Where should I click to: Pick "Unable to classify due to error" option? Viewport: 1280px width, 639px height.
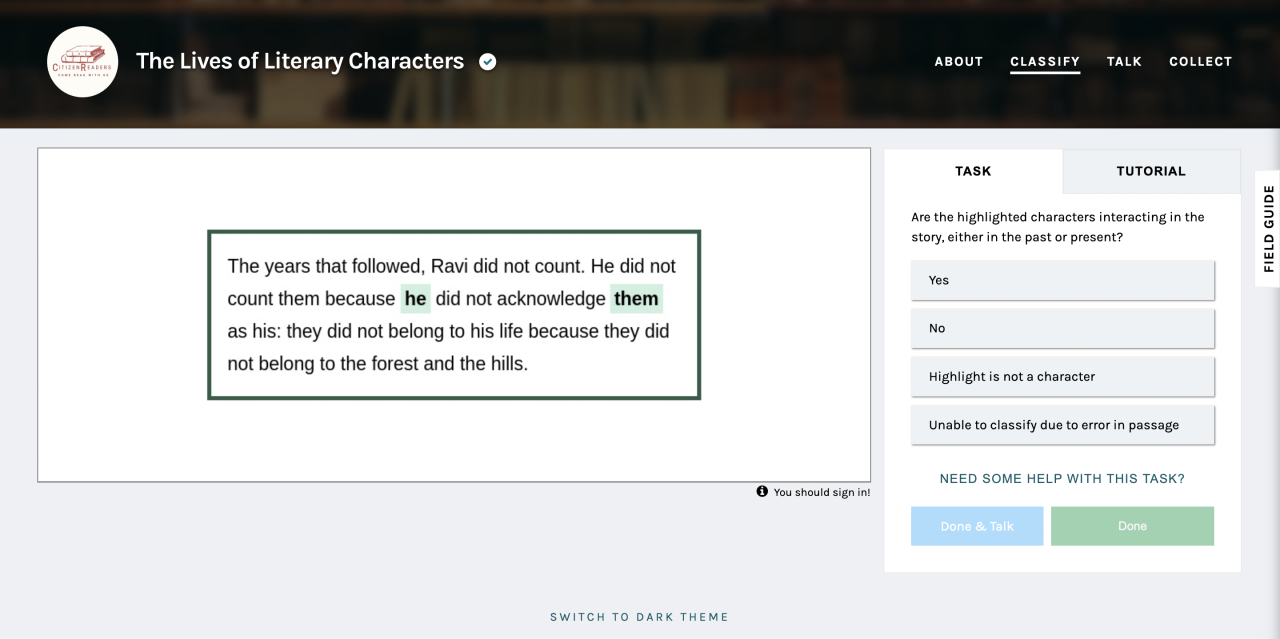1063,425
